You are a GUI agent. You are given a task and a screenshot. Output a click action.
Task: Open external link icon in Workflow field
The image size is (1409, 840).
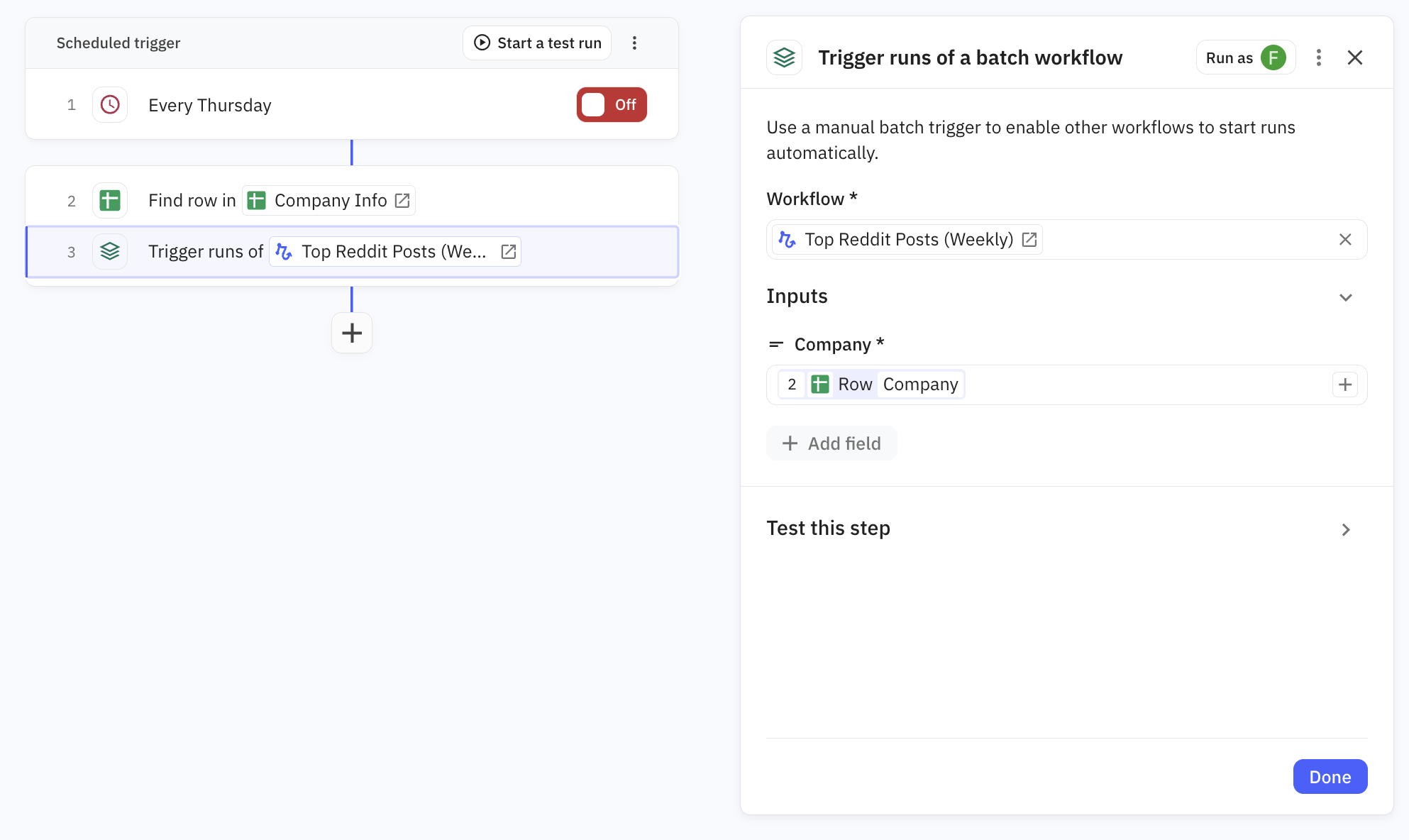pyautogui.click(x=1029, y=240)
